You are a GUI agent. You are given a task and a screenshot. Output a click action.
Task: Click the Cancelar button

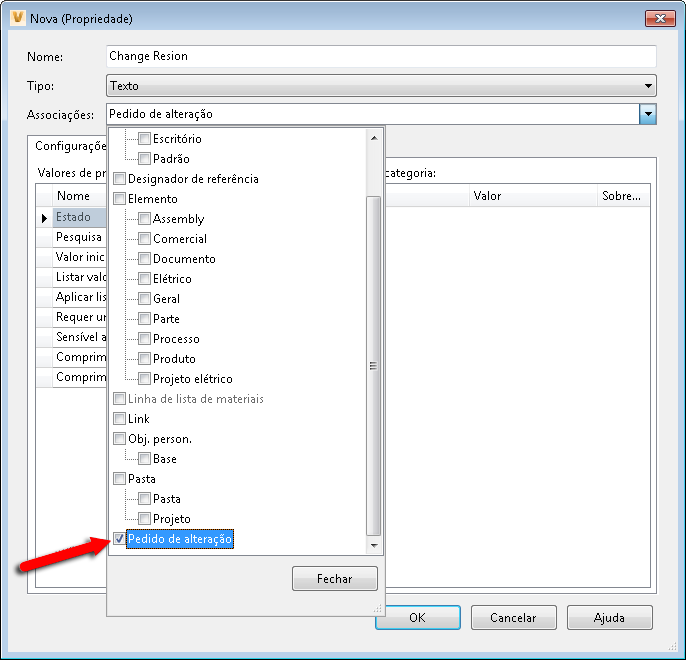pyautogui.click(x=514, y=618)
